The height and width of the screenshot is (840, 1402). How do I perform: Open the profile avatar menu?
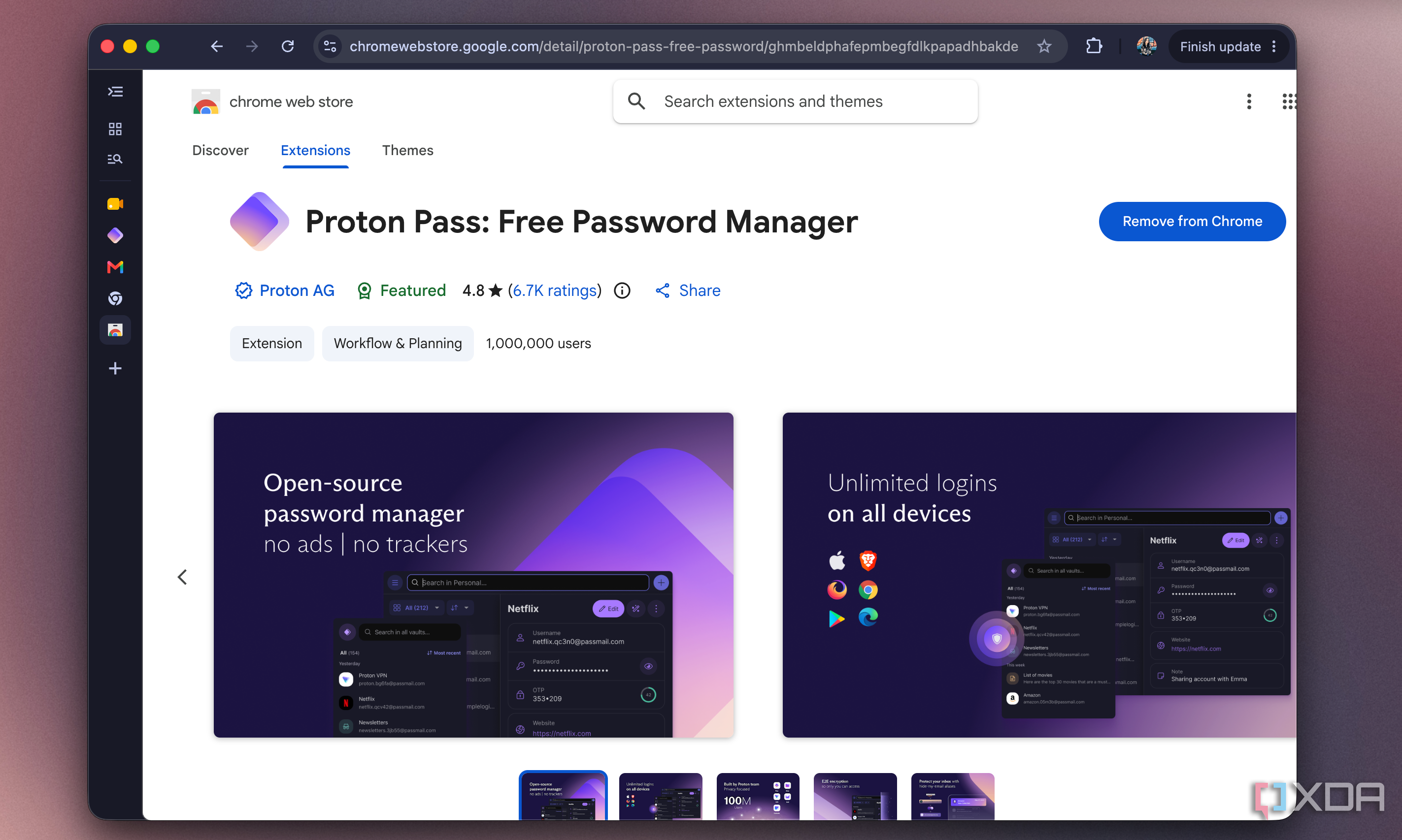tap(1147, 46)
